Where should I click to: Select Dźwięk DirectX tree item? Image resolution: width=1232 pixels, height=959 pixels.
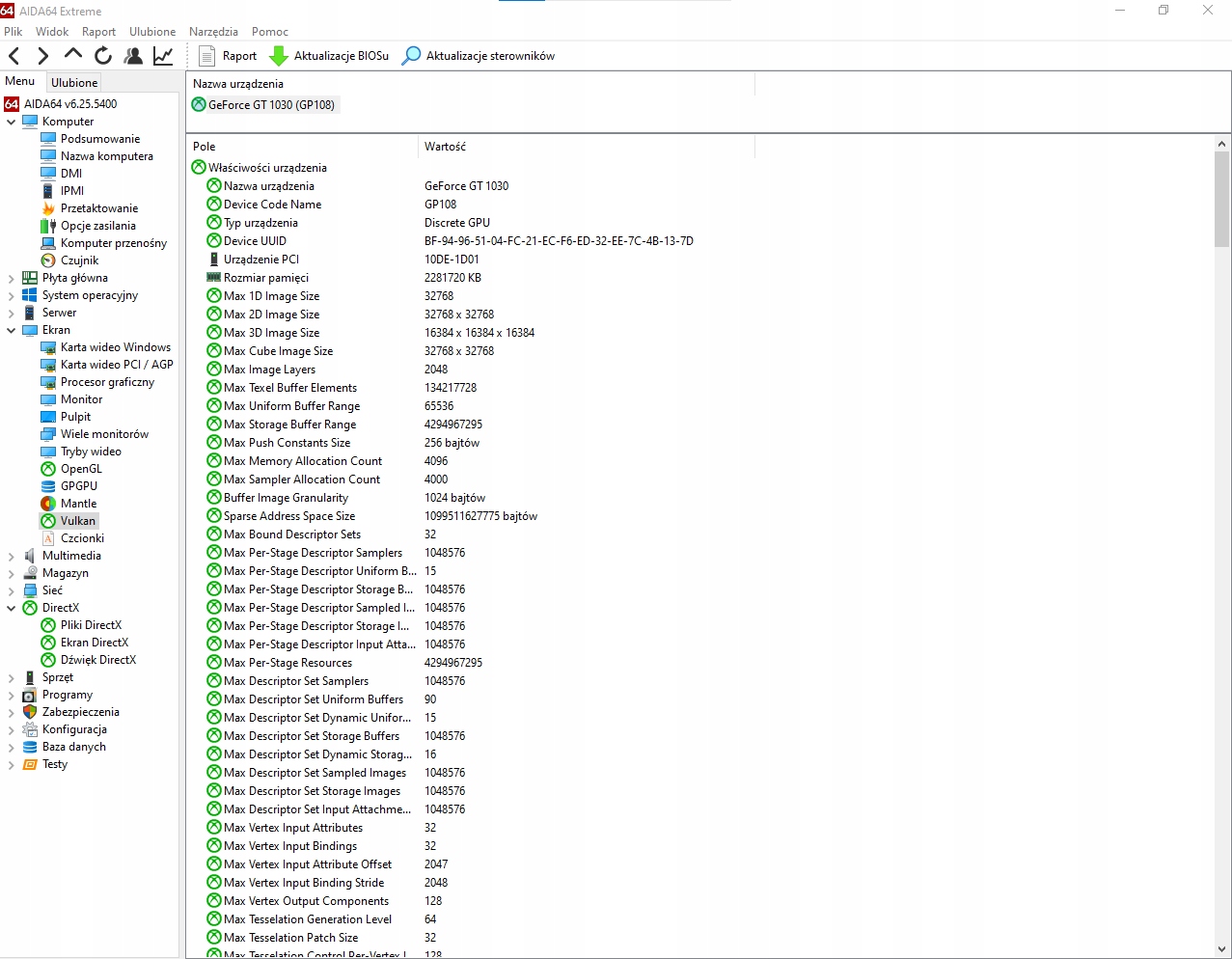click(89, 660)
